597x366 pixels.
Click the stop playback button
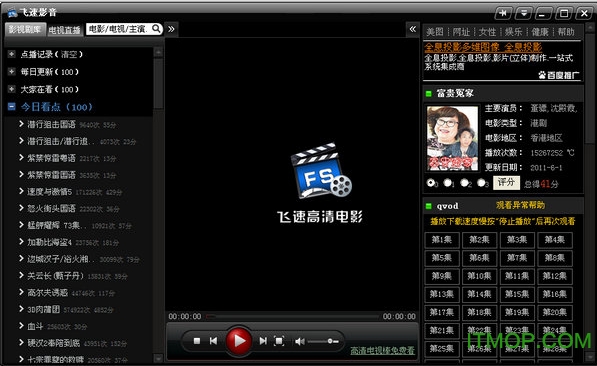(x=196, y=341)
